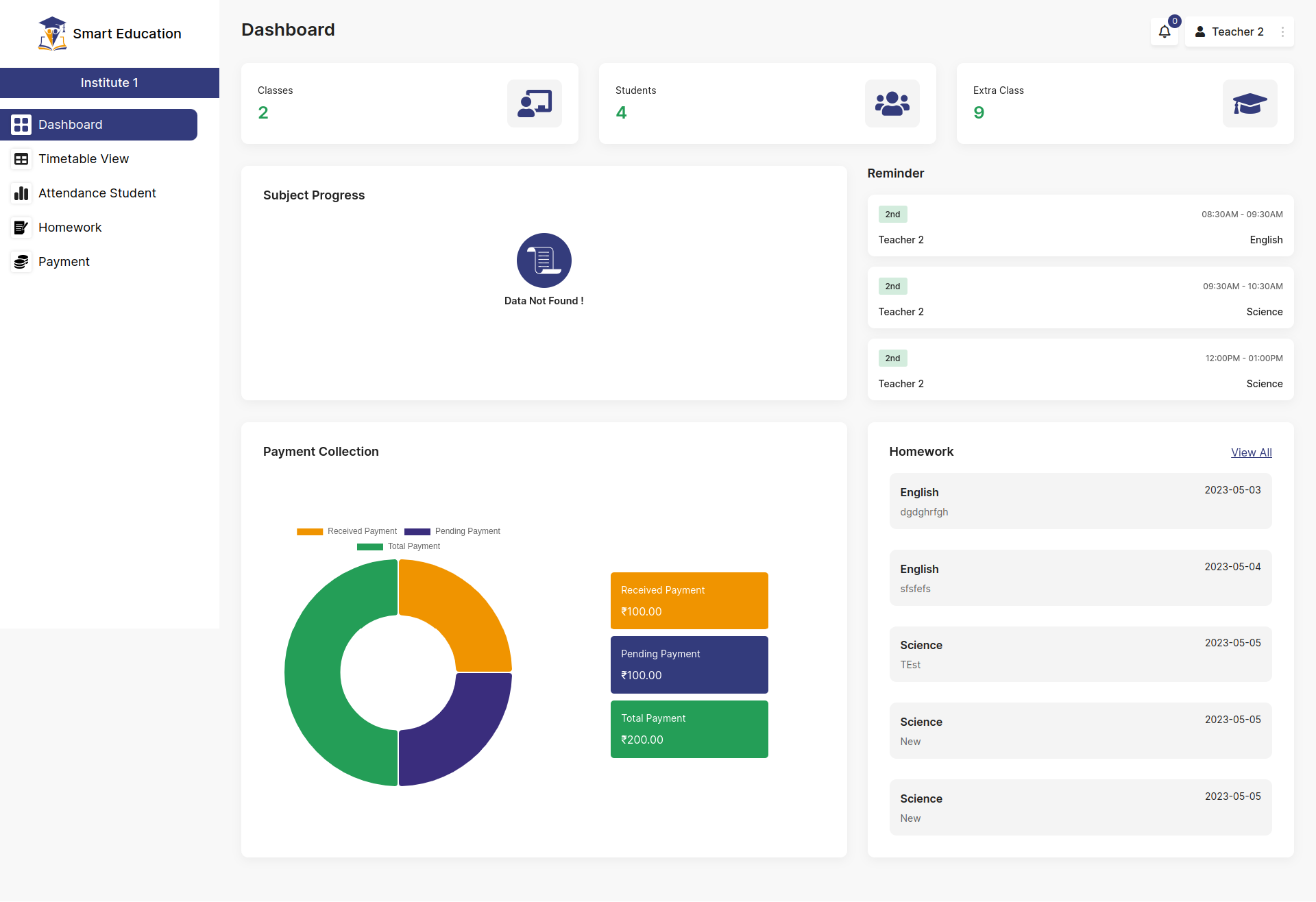Screen dimensions: 1316x902
Task: Click the notification bell icon
Action: 1165,31
